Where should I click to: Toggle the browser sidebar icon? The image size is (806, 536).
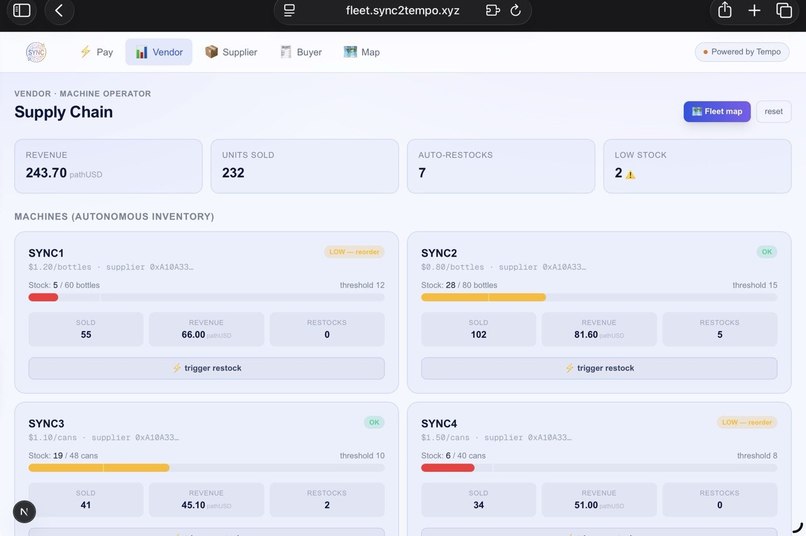tap(22, 10)
